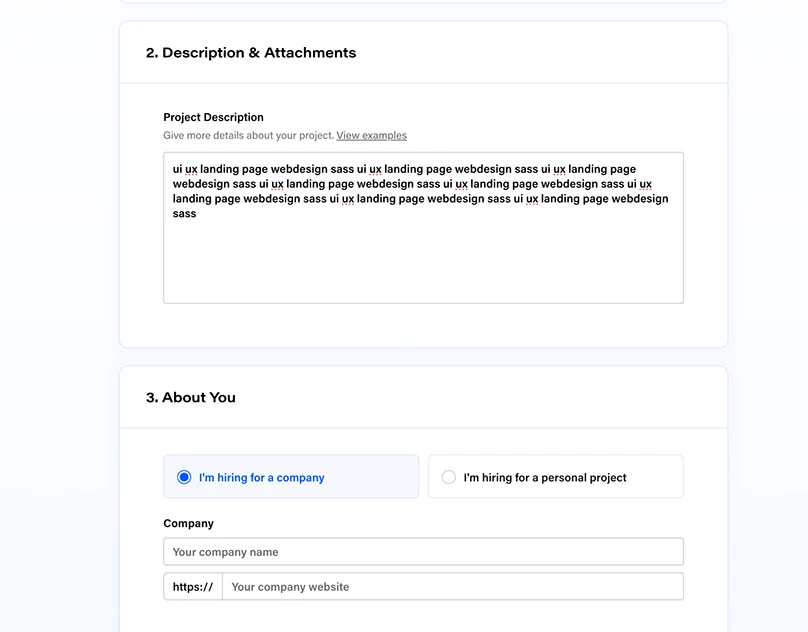This screenshot has height=632, width=808.
Task: Click inside the Project Description text area
Action: [423, 250]
